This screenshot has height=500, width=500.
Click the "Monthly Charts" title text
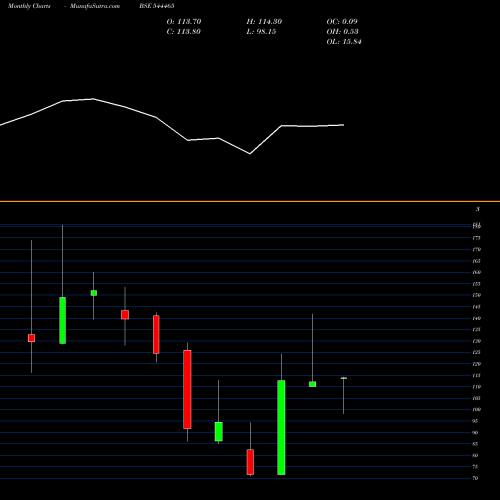(29, 6)
